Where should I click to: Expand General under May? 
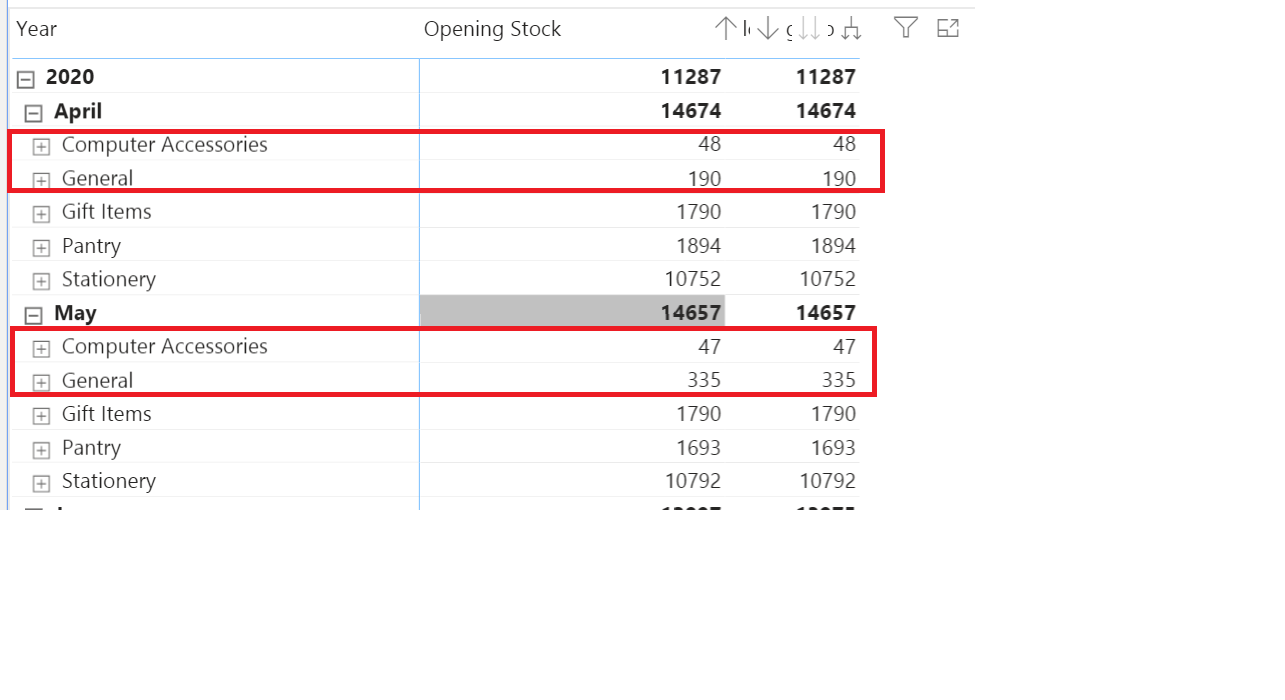click(x=41, y=383)
